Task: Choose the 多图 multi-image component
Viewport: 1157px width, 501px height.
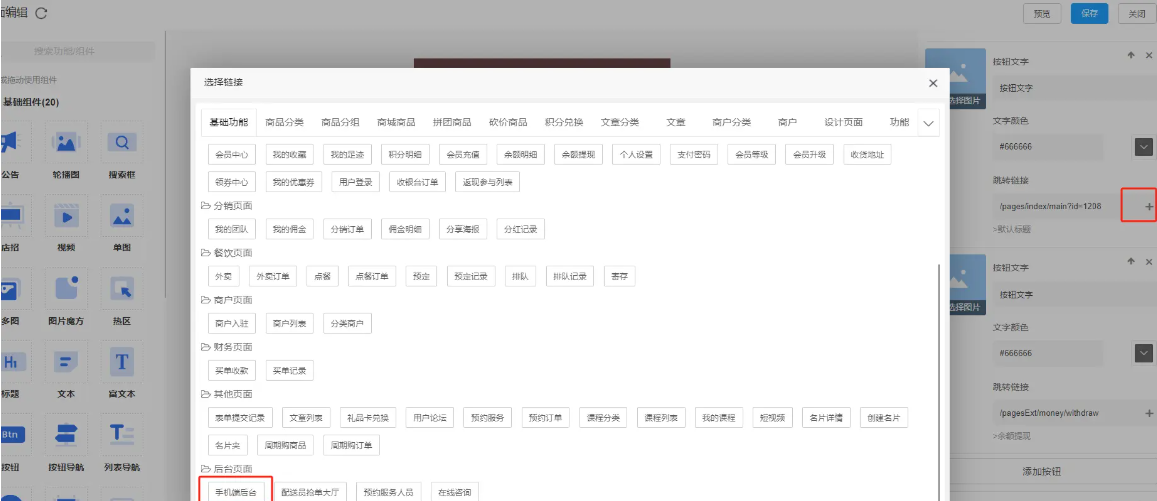Action: point(13,288)
